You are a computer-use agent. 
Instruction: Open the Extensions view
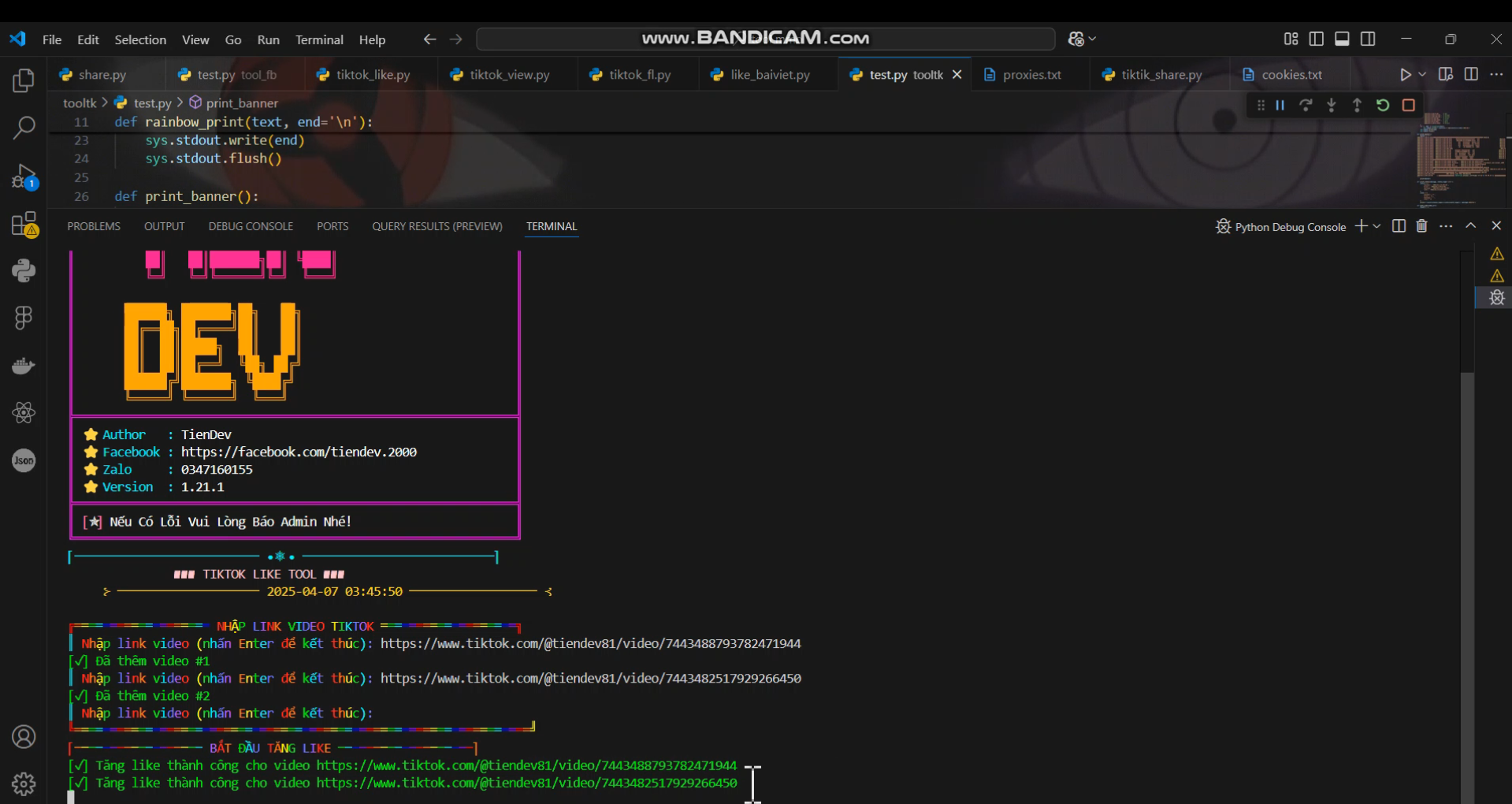pos(24,225)
